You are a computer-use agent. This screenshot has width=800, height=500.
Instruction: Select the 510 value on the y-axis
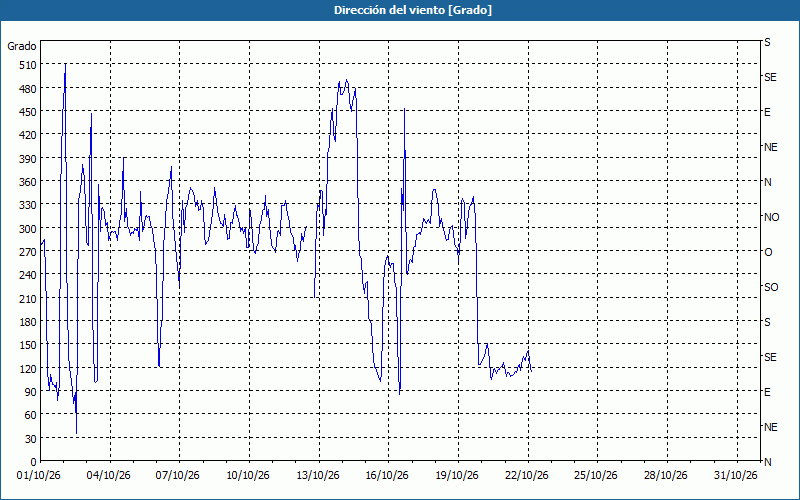28,65
